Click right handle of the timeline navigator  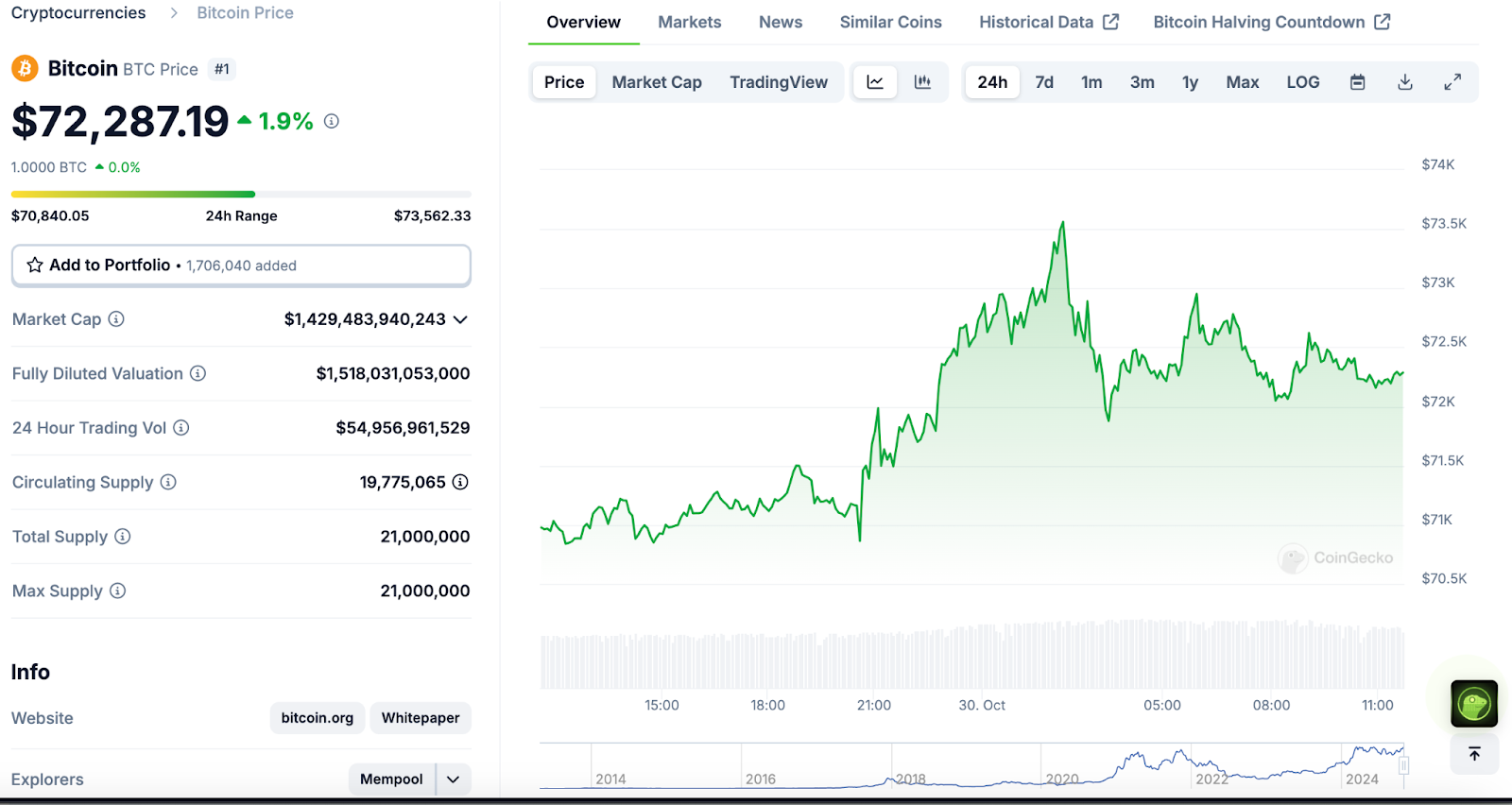pyautogui.click(x=1404, y=765)
